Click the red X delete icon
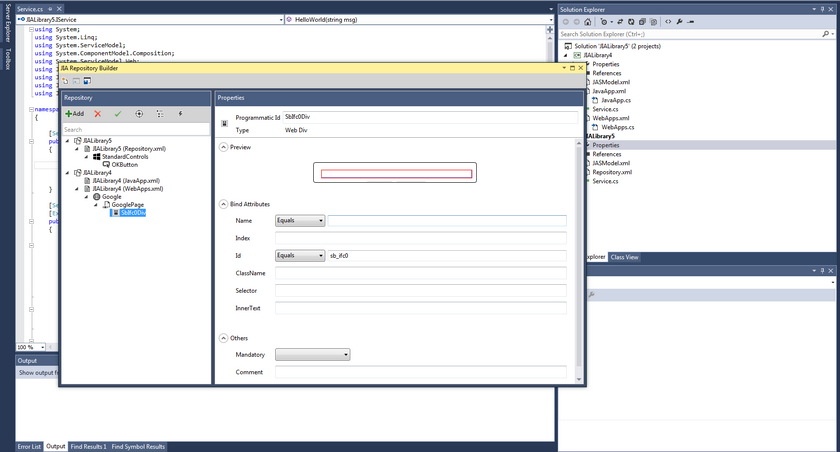 coord(98,114)
